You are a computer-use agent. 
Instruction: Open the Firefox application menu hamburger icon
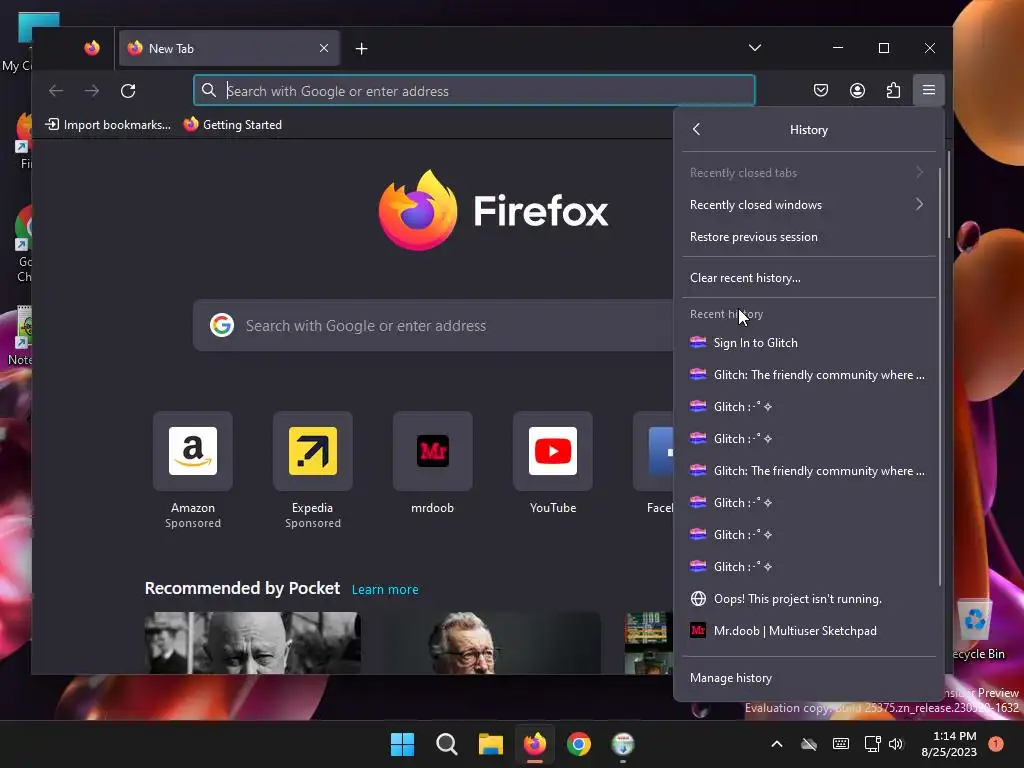coord(928,90)
